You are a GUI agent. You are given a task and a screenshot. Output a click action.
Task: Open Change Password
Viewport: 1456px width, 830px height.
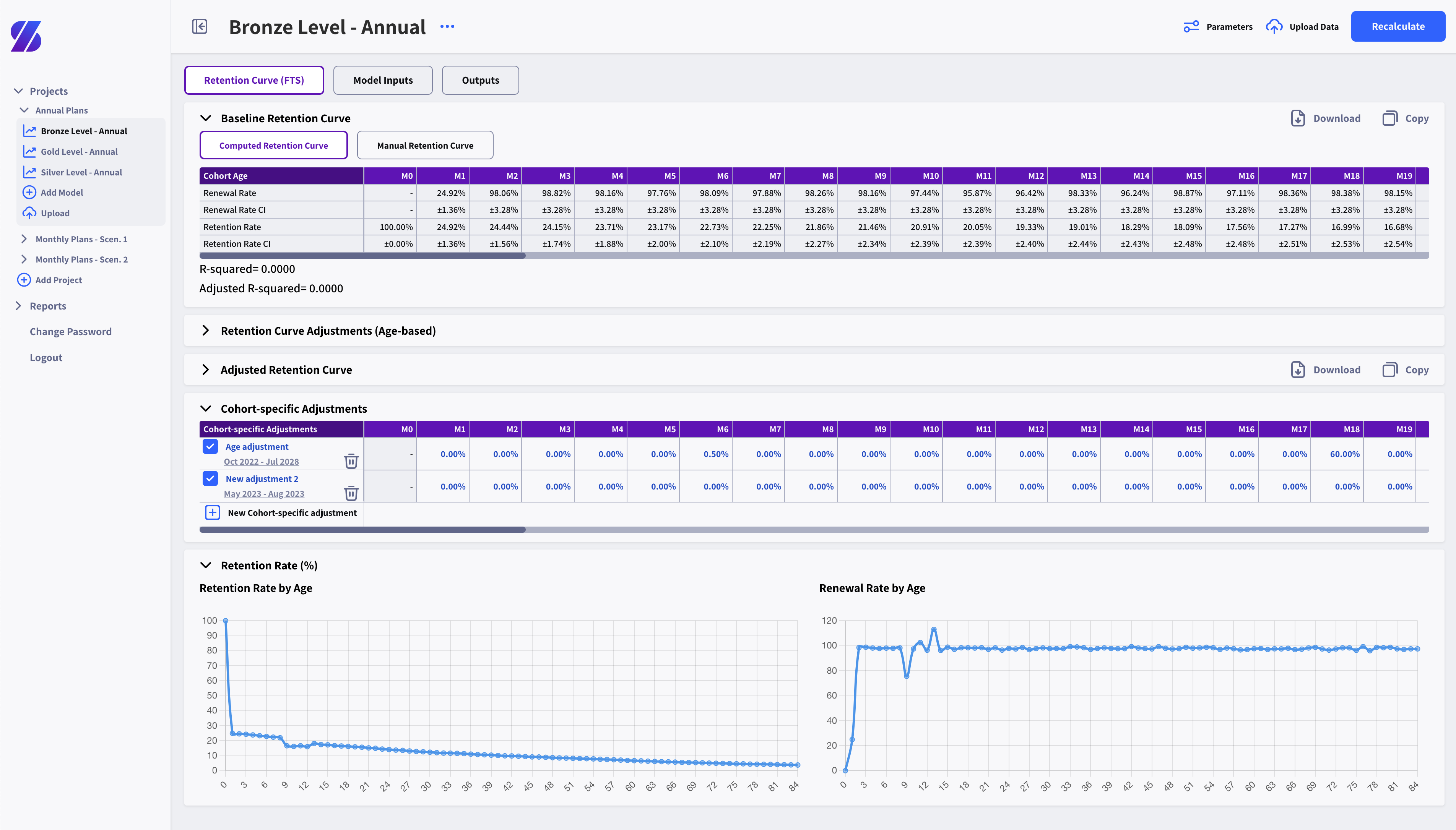tap(71, 331)
